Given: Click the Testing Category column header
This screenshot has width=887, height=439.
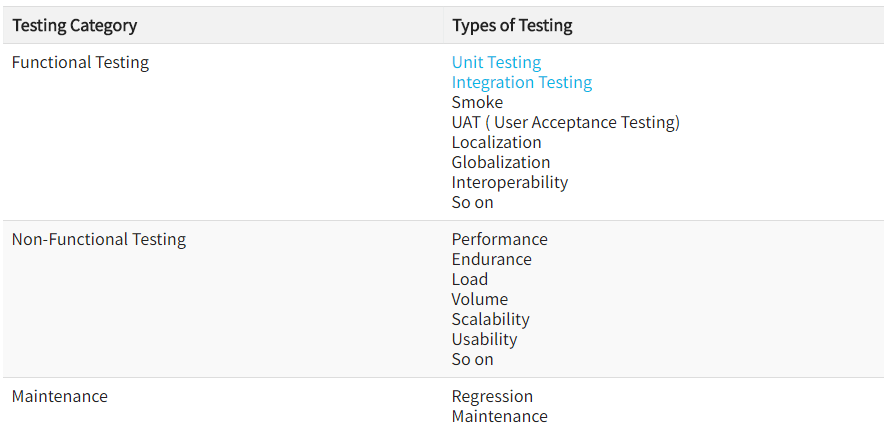Looking at the screenshot, I should [x=74, y=25].
